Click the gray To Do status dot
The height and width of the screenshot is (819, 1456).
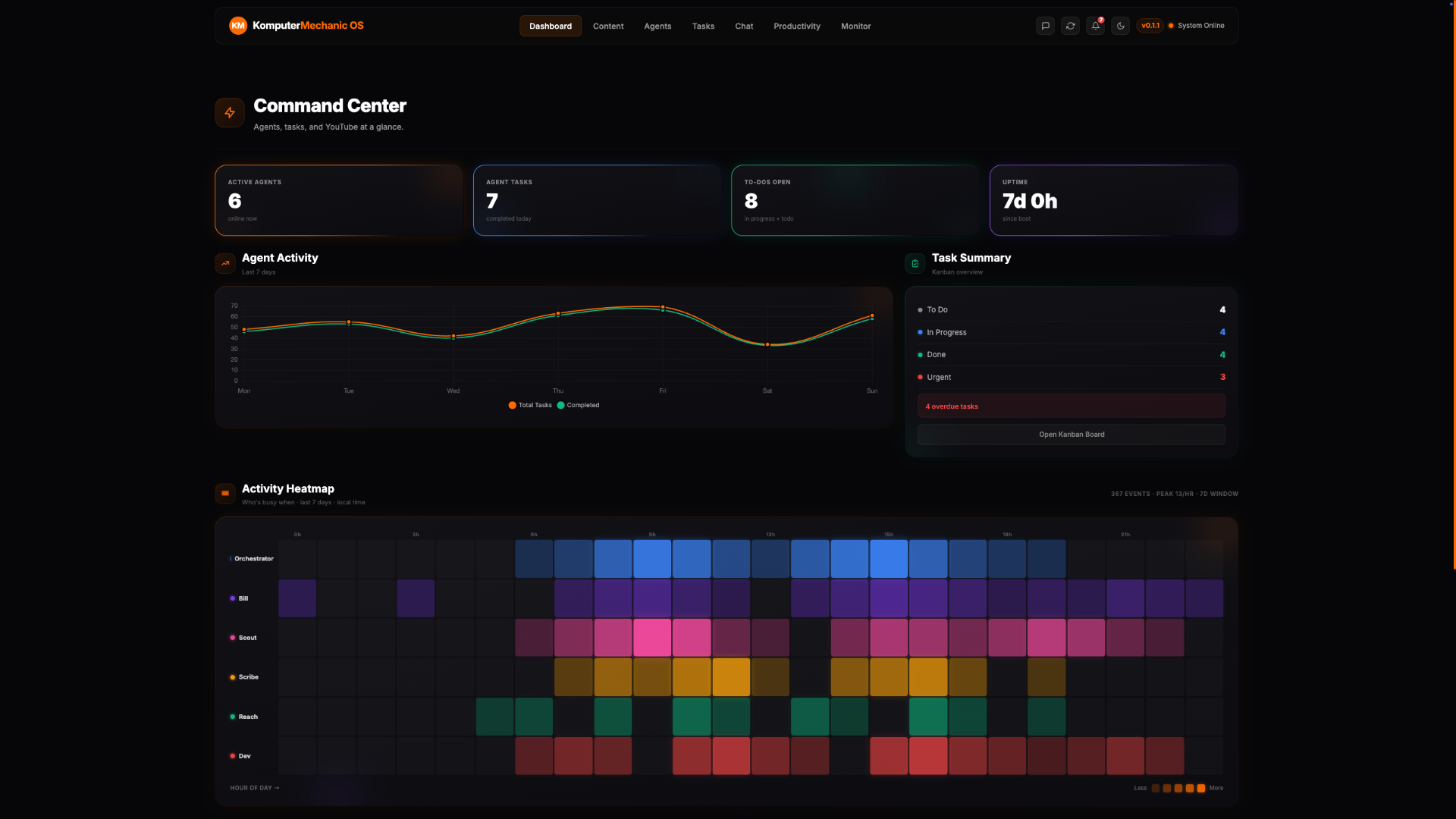pyautogui.click(x=920, y=310)
